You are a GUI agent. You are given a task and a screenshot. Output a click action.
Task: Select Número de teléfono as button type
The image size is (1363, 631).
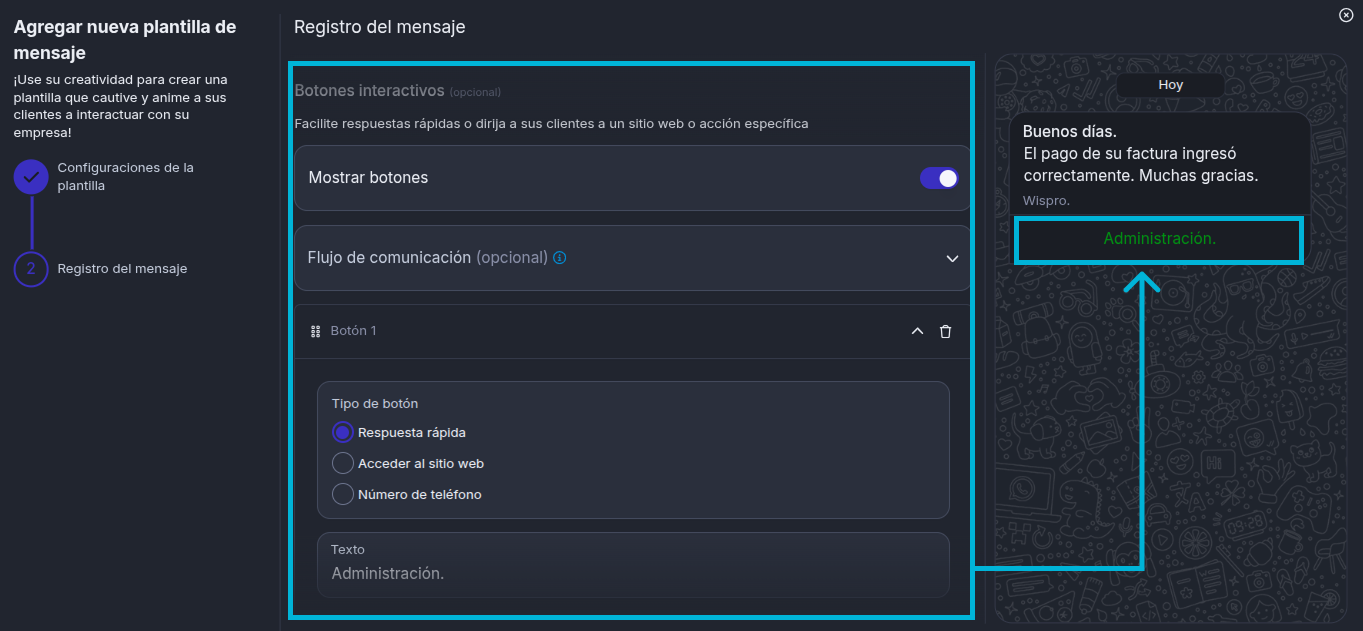341,494
